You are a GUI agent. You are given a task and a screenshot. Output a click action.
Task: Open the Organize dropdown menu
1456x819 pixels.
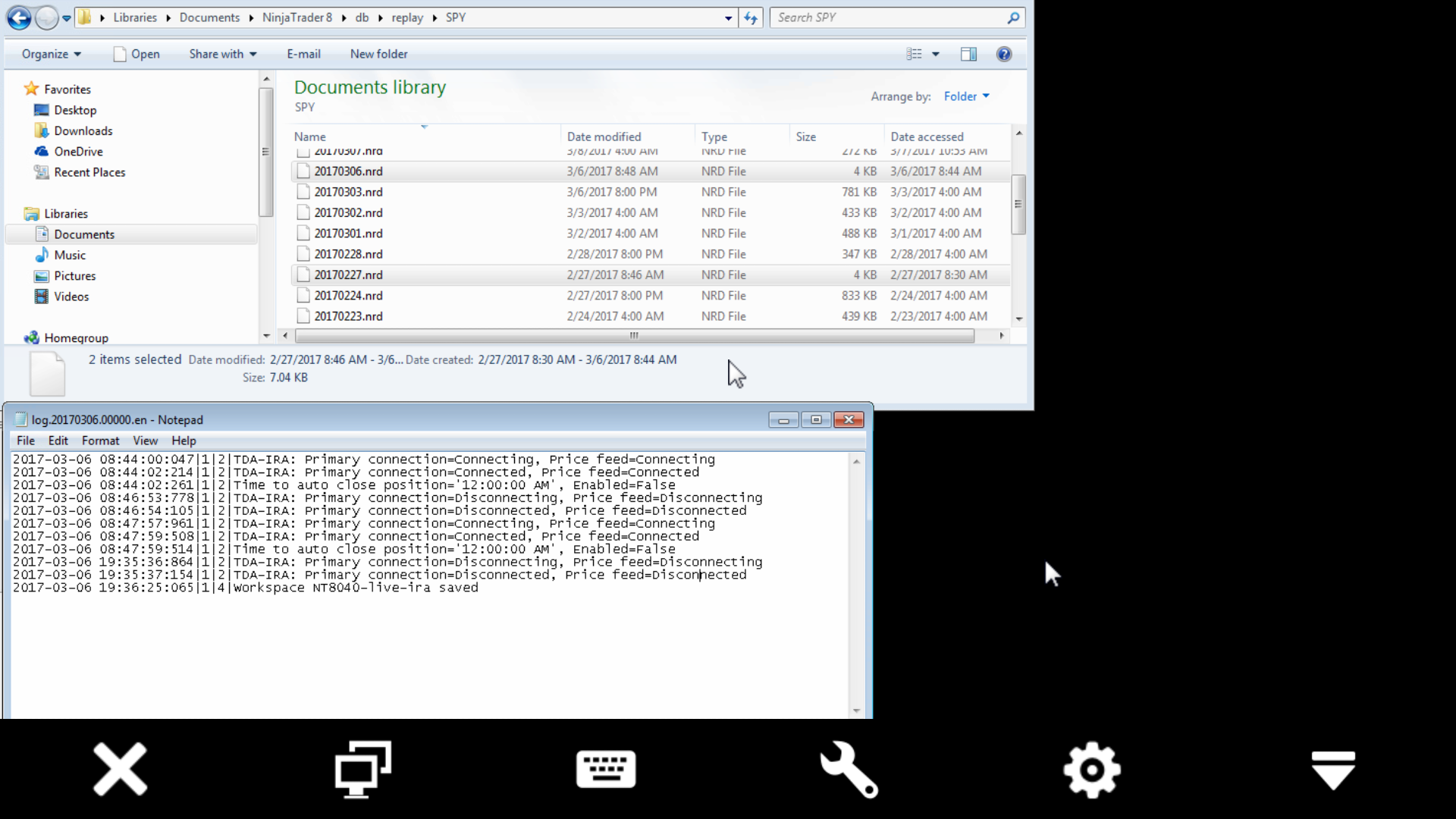(x=51, y=54)
